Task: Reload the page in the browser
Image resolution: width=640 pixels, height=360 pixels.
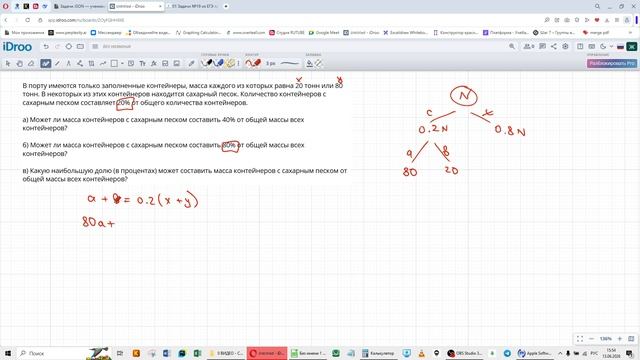Action: click(x=28, y=20)
